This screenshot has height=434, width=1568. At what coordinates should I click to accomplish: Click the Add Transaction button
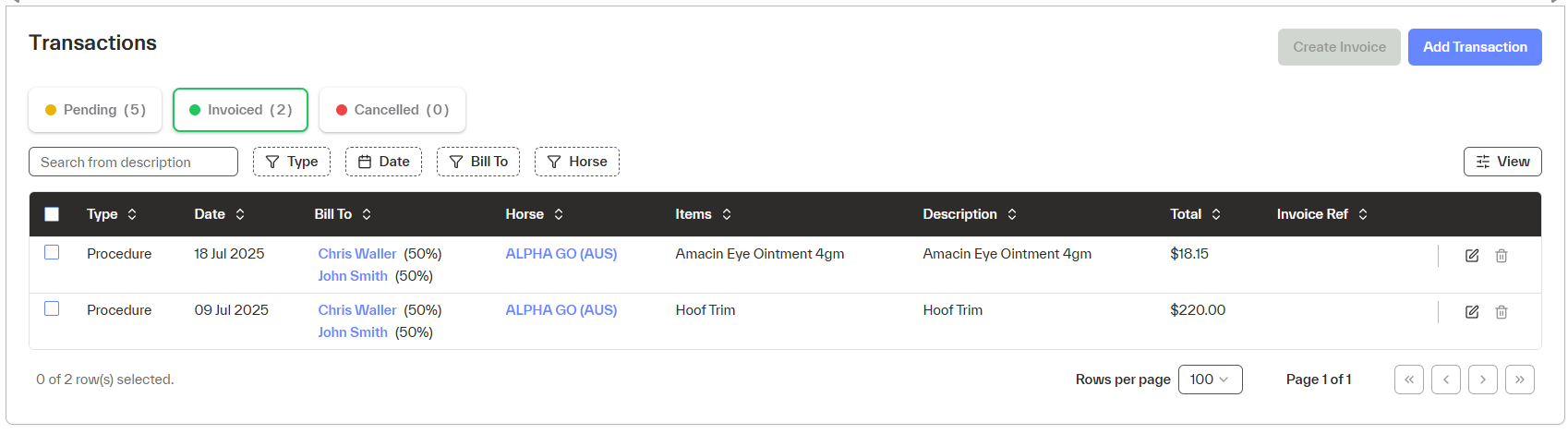click(x=1474, y=47)
